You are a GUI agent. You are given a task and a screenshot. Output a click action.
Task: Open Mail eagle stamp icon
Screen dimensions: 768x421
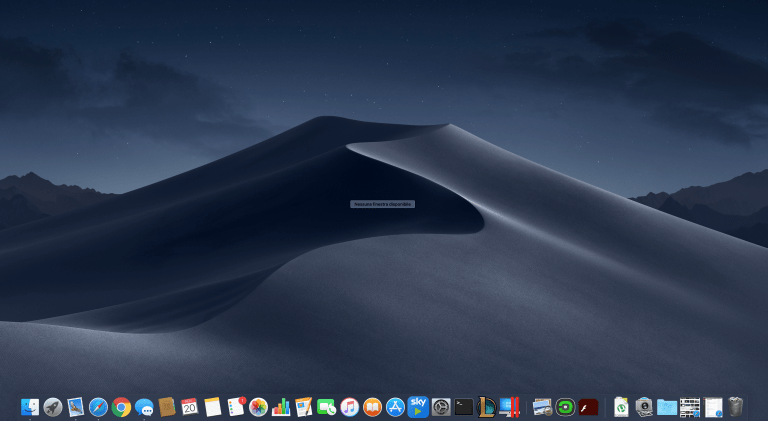75,407
